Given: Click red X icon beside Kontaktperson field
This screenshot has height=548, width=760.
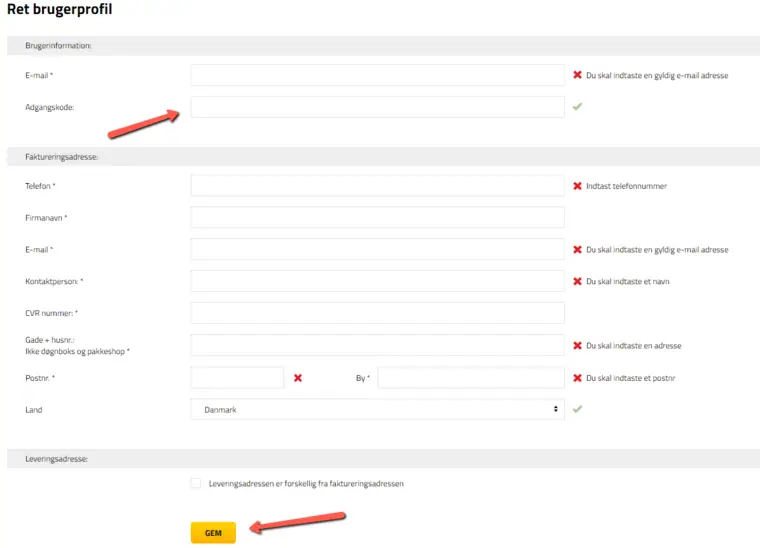Looking at the screenshot, I should point(577,282).
